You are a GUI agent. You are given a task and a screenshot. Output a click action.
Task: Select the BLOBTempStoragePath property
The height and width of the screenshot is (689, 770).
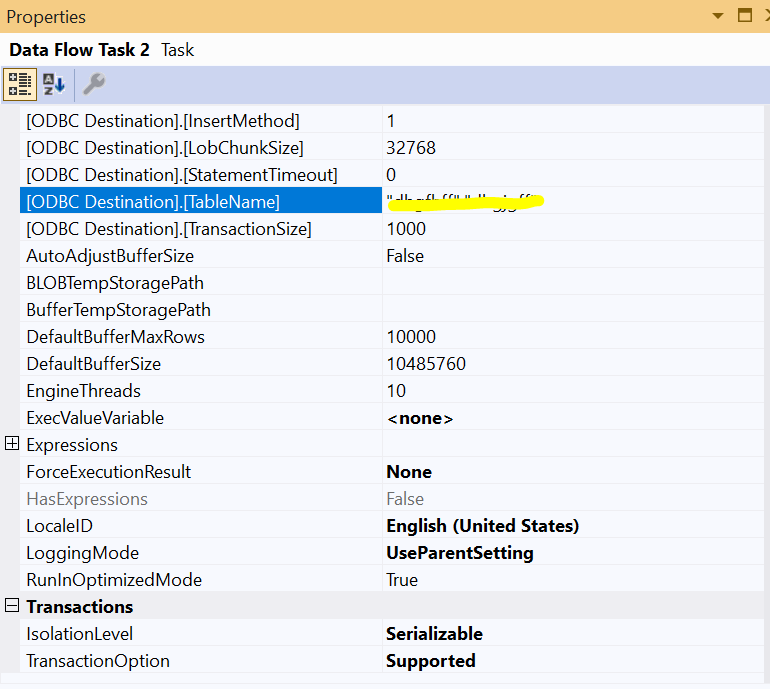201,283
